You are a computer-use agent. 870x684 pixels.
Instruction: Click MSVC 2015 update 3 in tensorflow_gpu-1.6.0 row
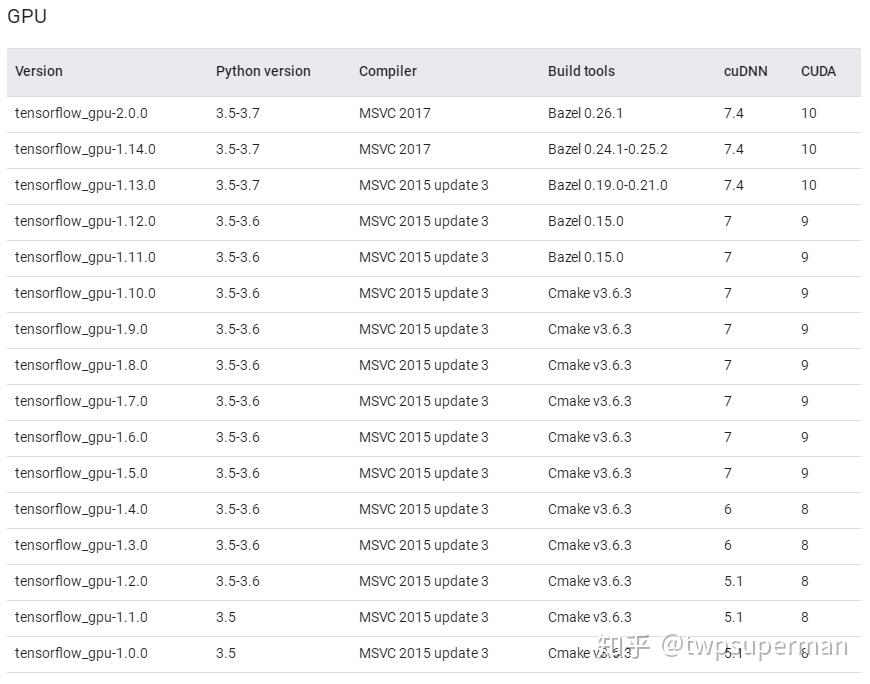coord(423,438)
